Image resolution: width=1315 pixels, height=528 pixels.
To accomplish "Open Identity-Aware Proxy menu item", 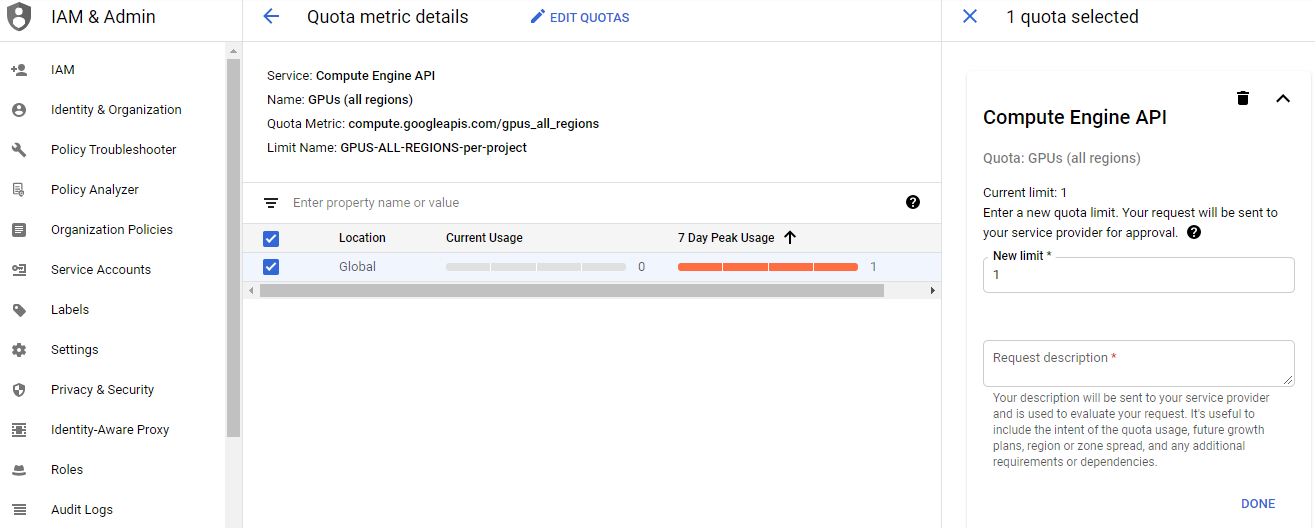I will [x=110, y=430].
